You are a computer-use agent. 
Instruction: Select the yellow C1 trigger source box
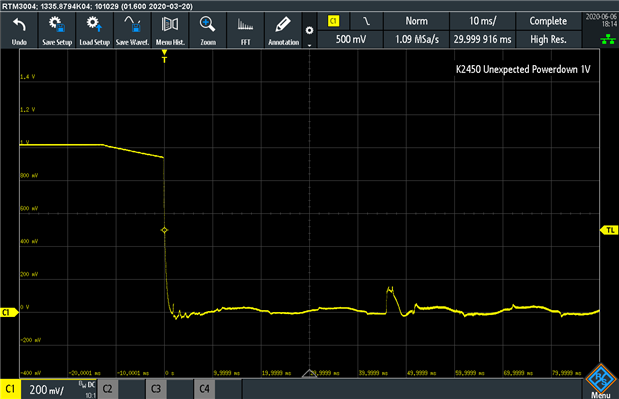point(334,21)
